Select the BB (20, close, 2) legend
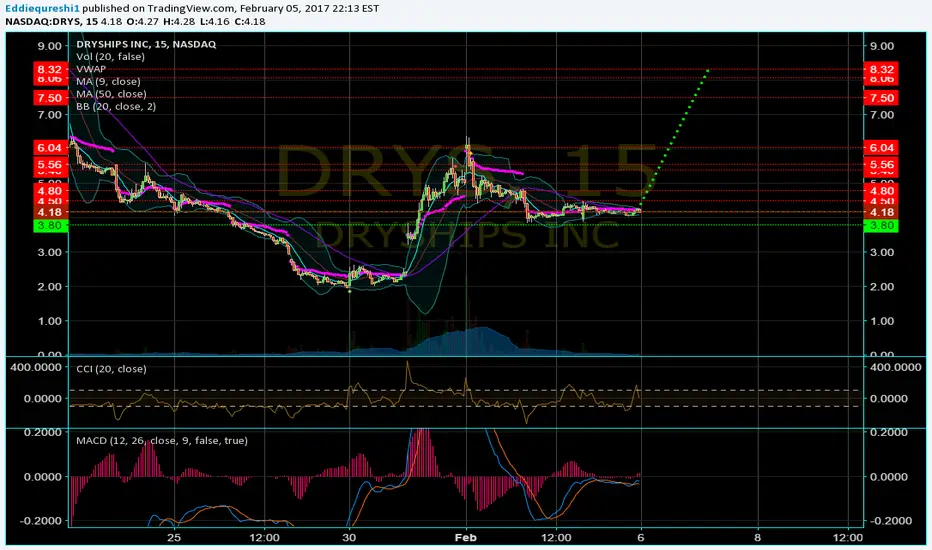Image resolution: width=932 pixels, height=550 pixels. 116,106
